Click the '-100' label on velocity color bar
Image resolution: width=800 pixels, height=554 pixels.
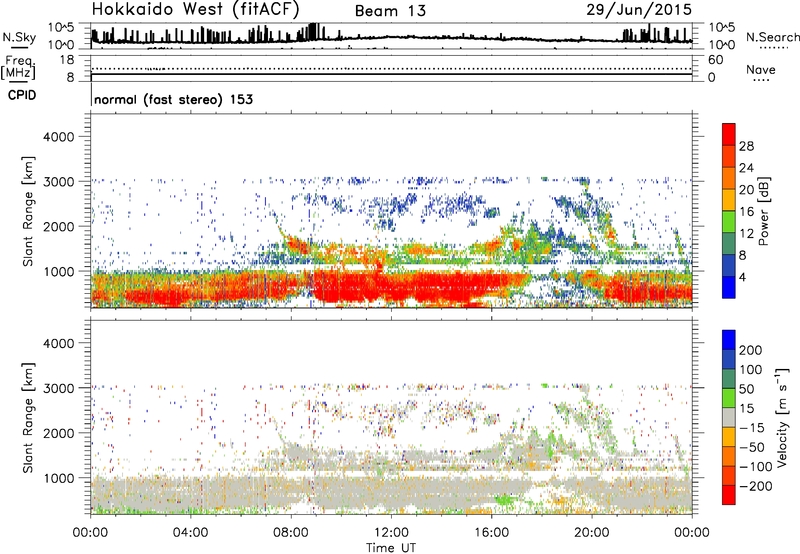click(x=755, y=466)
